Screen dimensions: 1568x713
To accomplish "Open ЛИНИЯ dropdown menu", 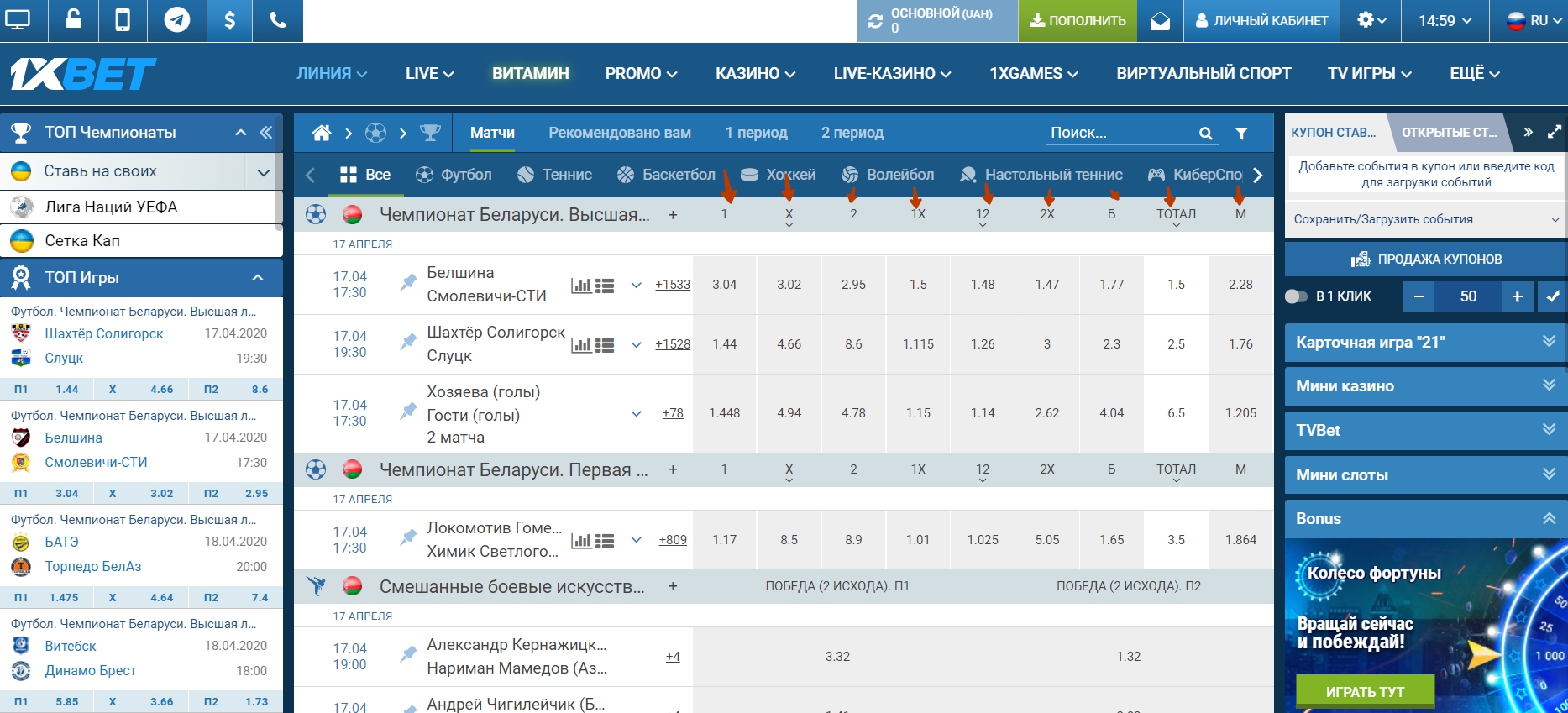I will tap(332, 74).
